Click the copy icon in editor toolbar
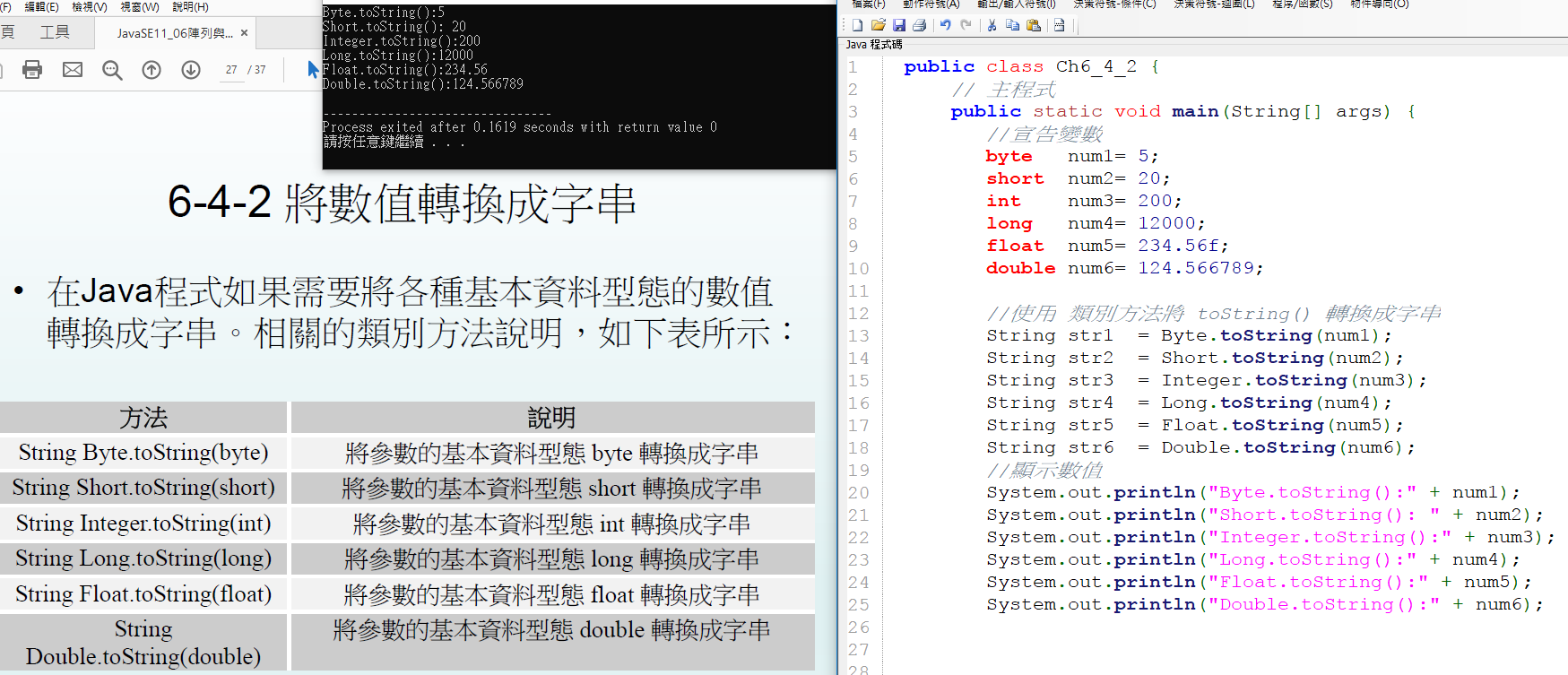Screen dimensions: 1568x675 (1012, 25)
